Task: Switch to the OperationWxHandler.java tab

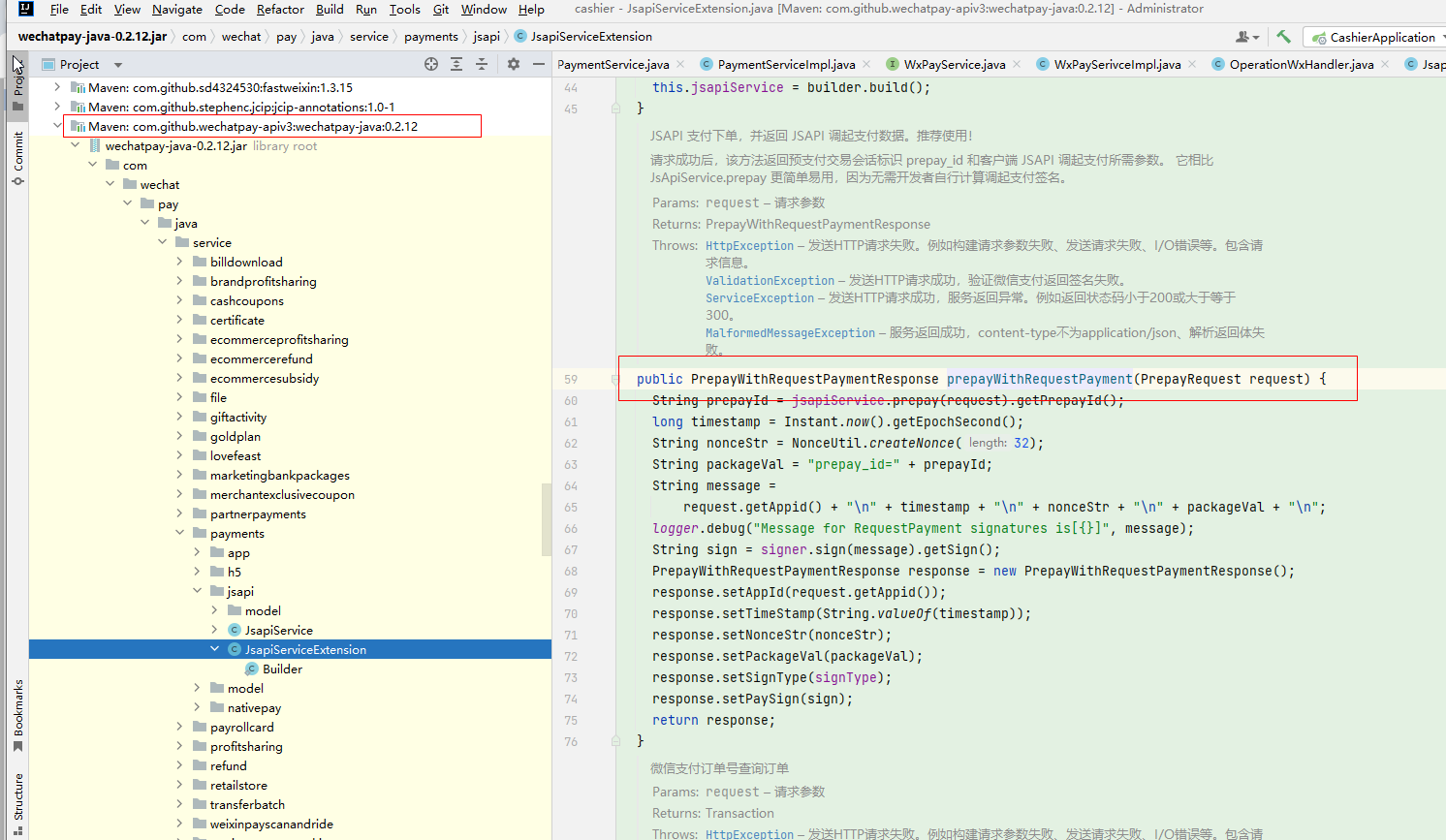Action: pyautogui.click(x=1301, y=64)
